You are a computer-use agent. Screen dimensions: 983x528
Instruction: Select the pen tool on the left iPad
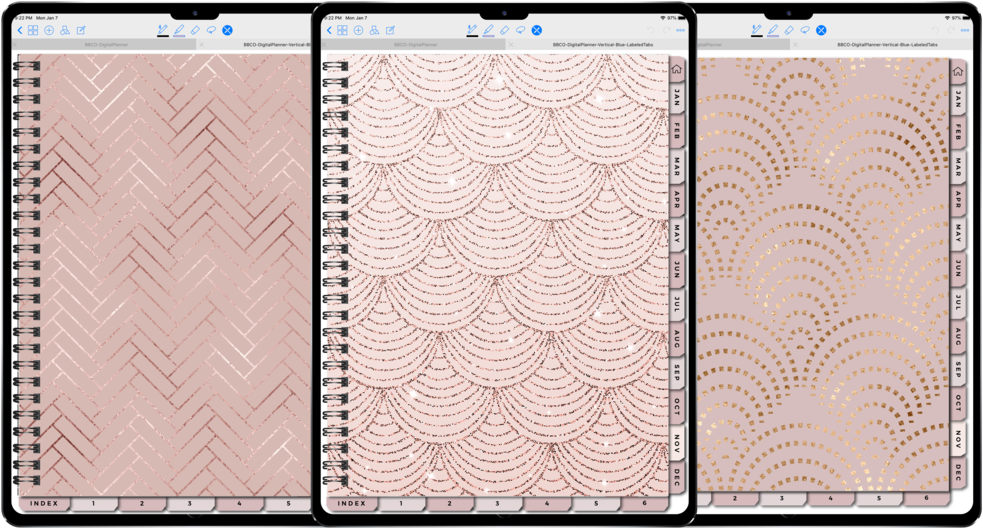coord(163,31)
